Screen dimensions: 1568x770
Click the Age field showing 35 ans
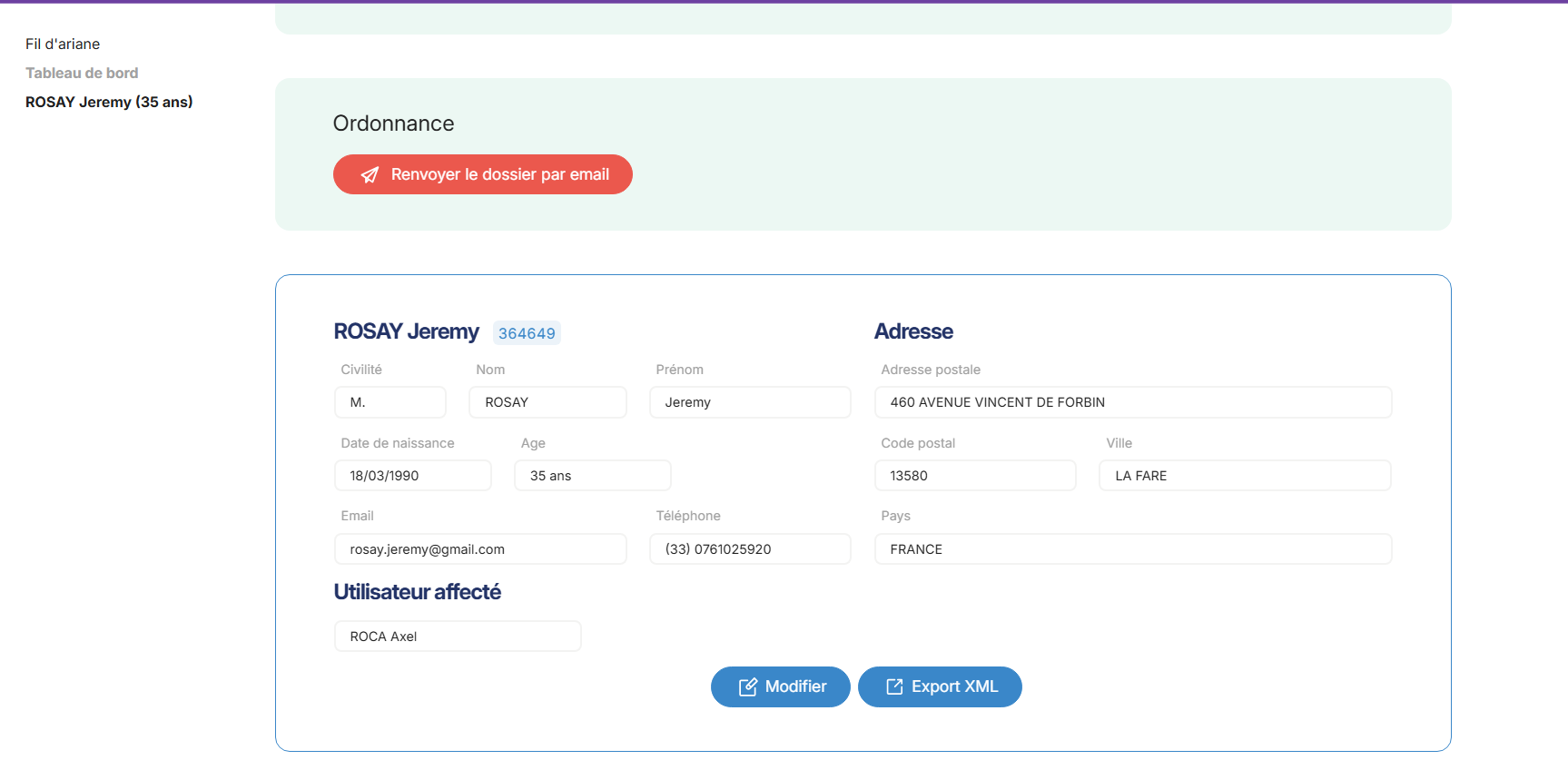pos(592,476)
